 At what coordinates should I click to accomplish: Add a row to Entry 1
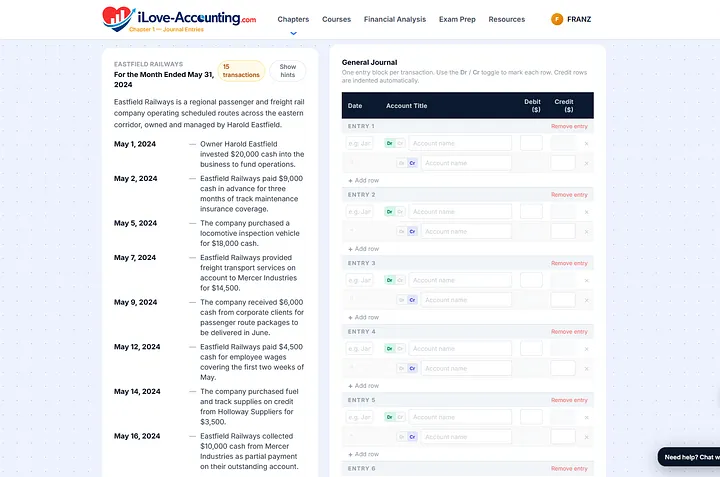click(363, 180)
